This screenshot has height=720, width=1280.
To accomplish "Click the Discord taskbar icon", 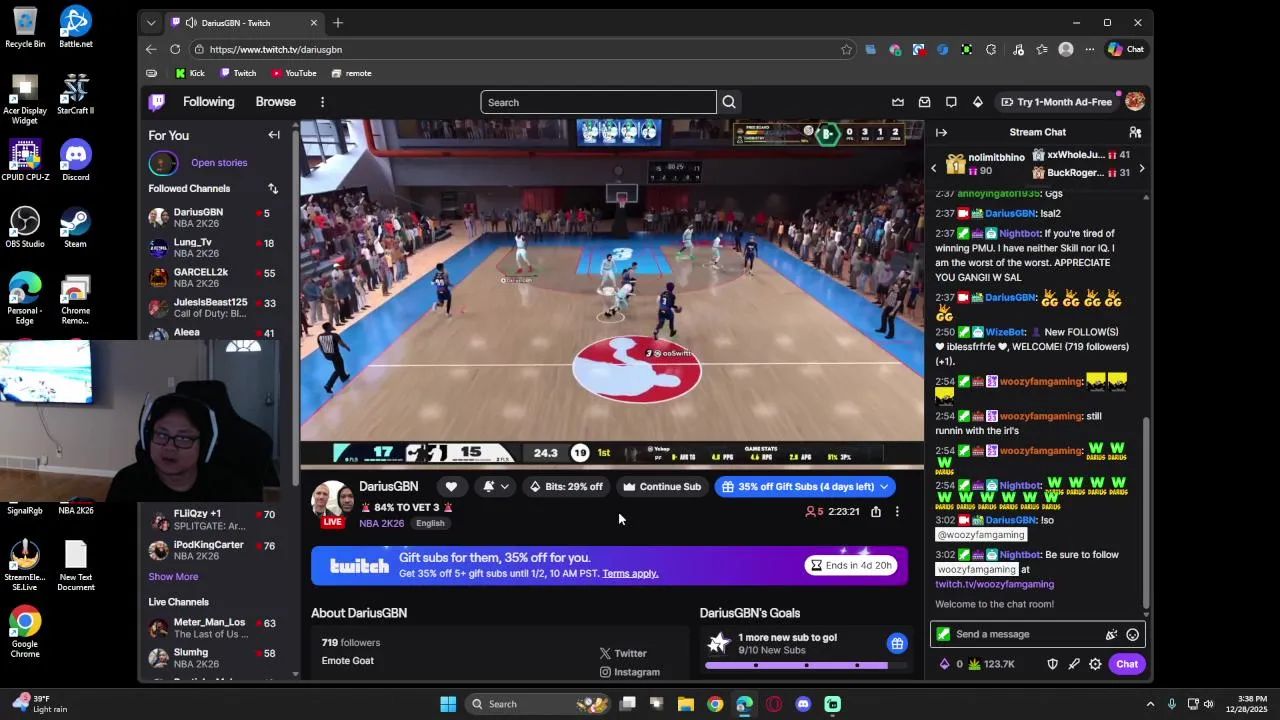I will point(803,704).
